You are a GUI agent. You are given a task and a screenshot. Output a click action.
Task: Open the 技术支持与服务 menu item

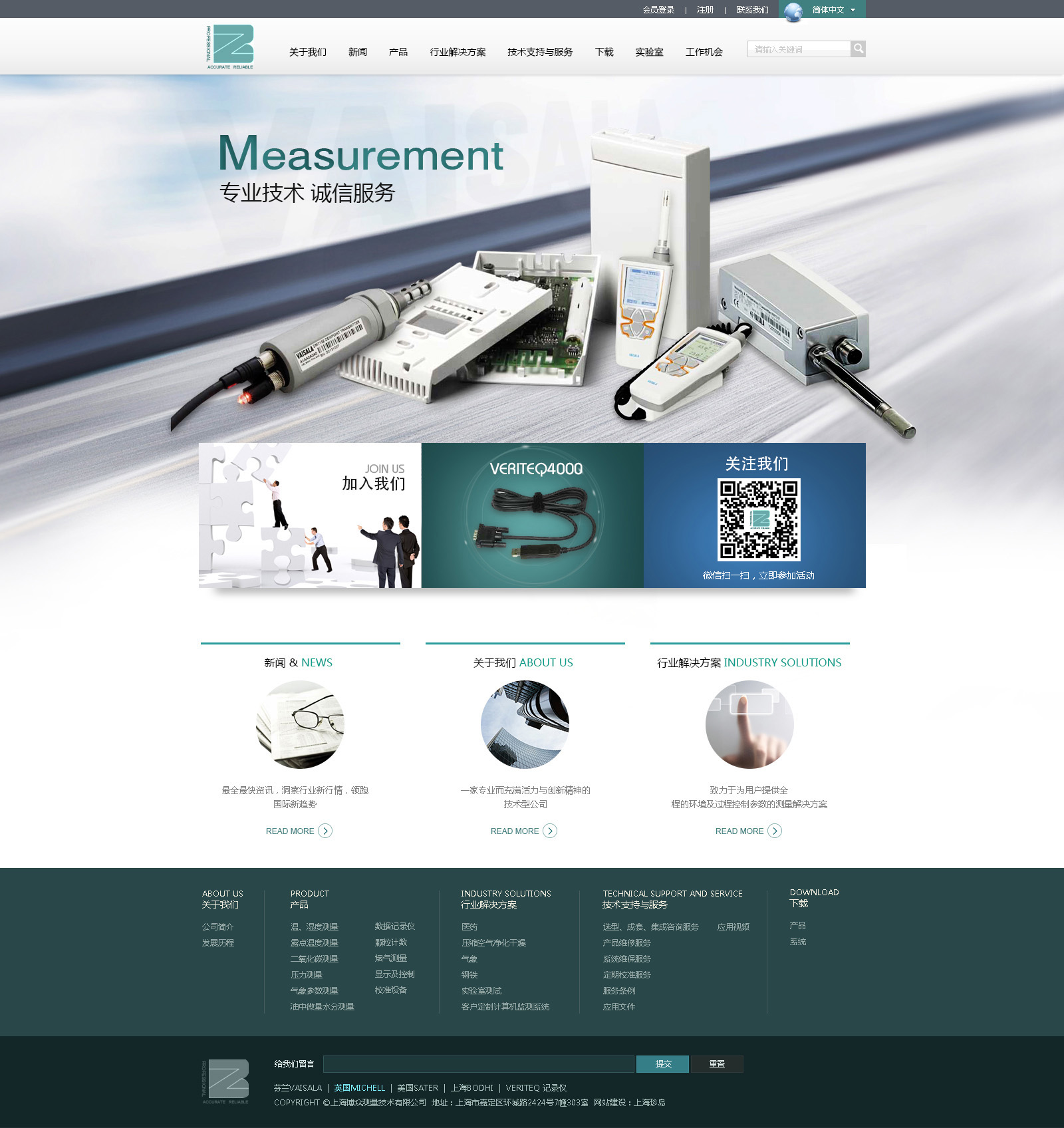click(540, 52)
